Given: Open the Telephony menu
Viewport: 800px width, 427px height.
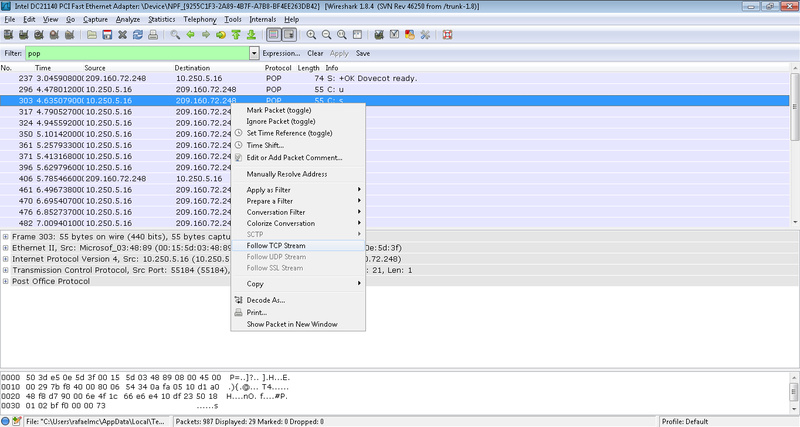Looking at the screenshot, I should 200,19.
